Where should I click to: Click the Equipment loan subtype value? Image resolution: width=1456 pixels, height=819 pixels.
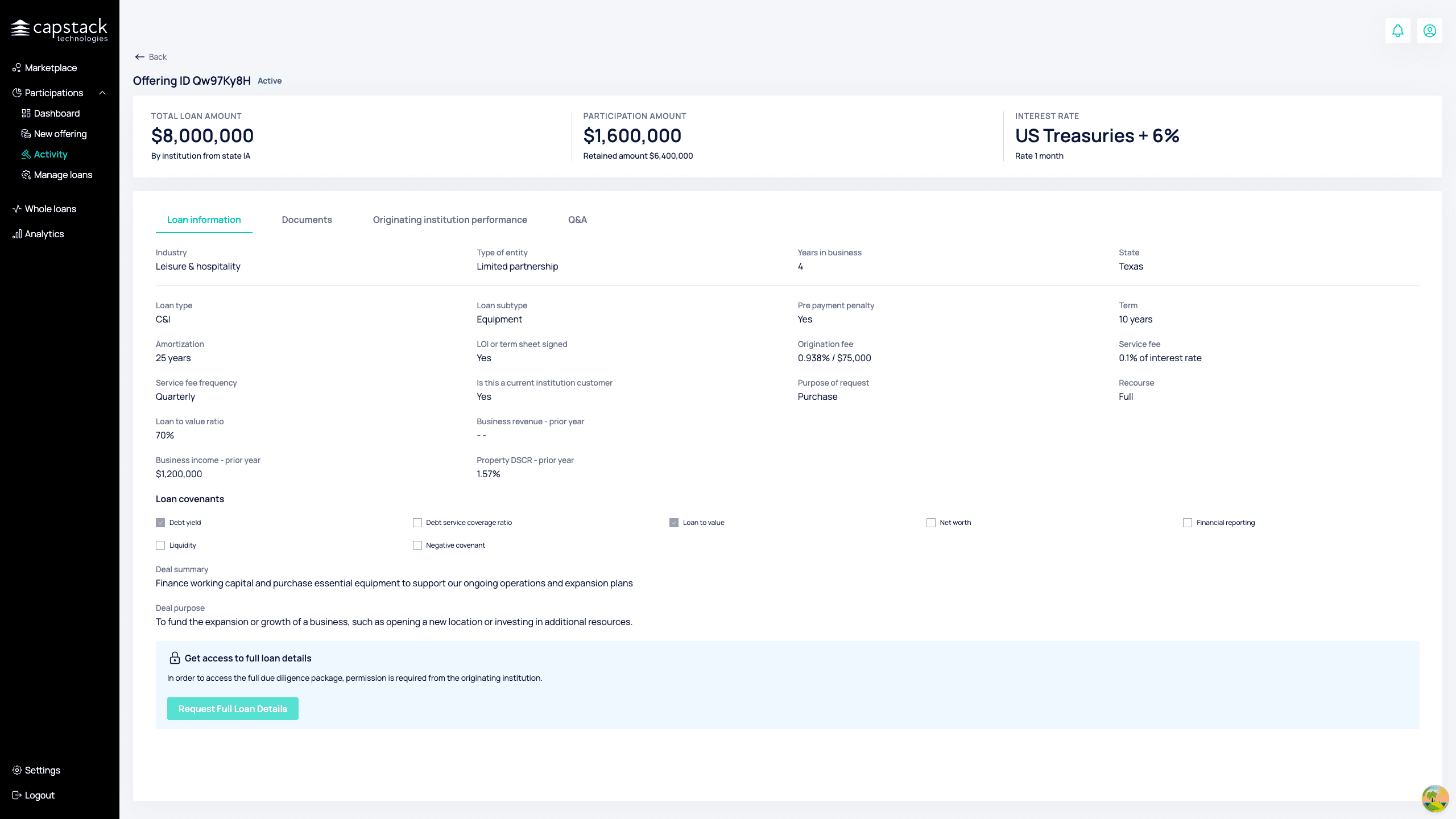click(499, 320)
